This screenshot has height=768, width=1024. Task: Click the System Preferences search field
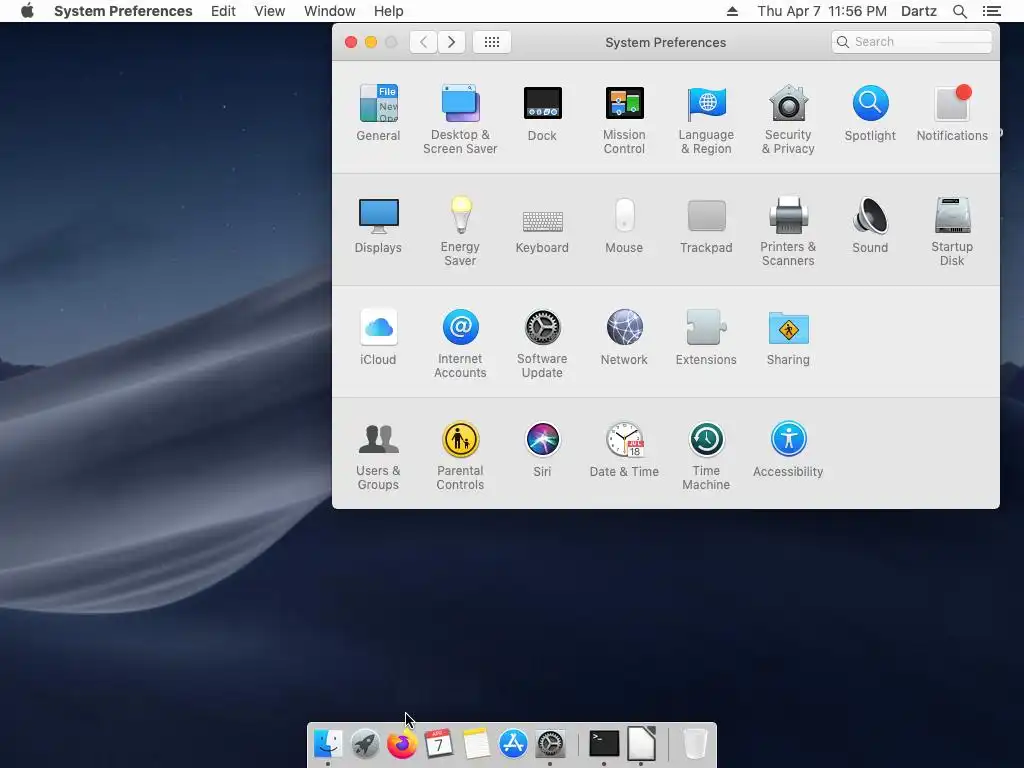tap(912, 42)
